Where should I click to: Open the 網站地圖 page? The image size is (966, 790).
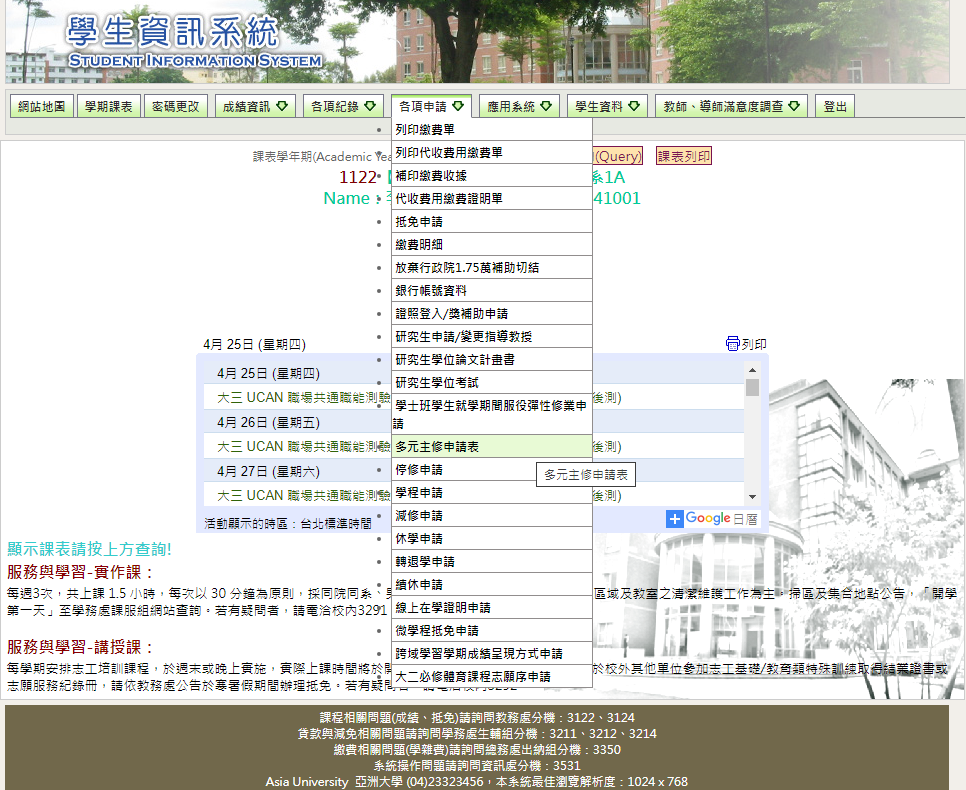(x=41, y=105)
